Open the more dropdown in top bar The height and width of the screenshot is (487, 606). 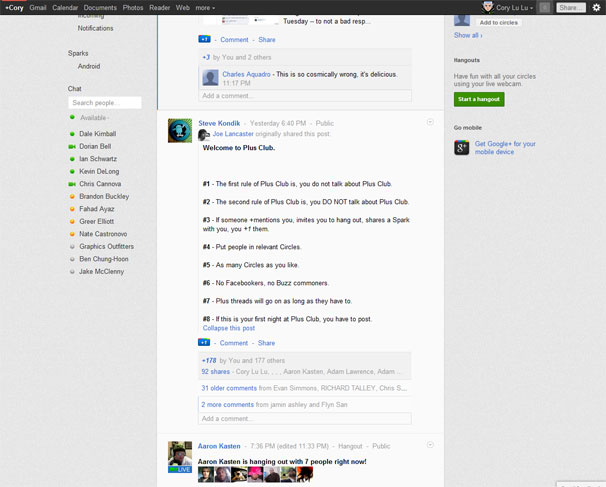(205, 8)
